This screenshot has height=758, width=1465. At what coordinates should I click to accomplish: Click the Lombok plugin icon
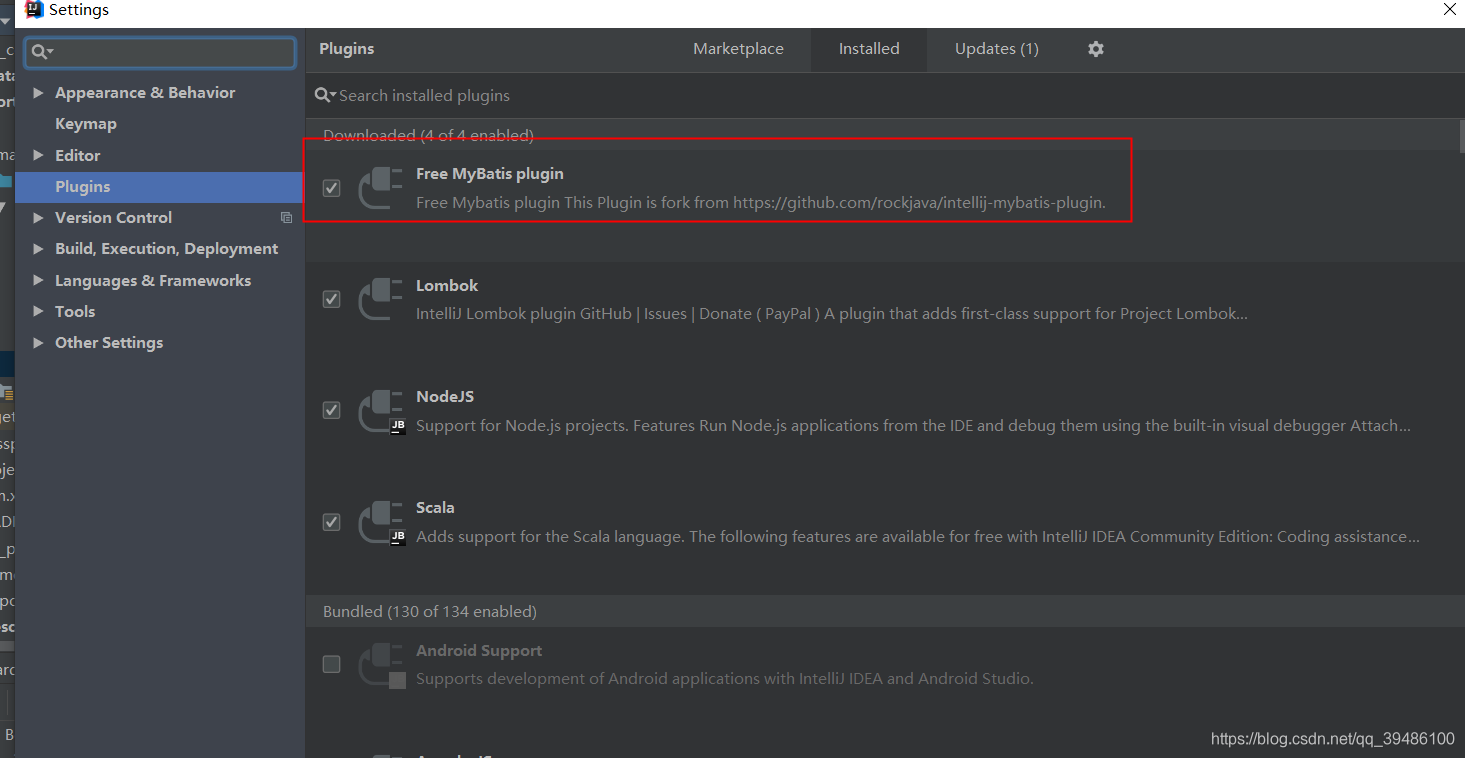(380, 299)
